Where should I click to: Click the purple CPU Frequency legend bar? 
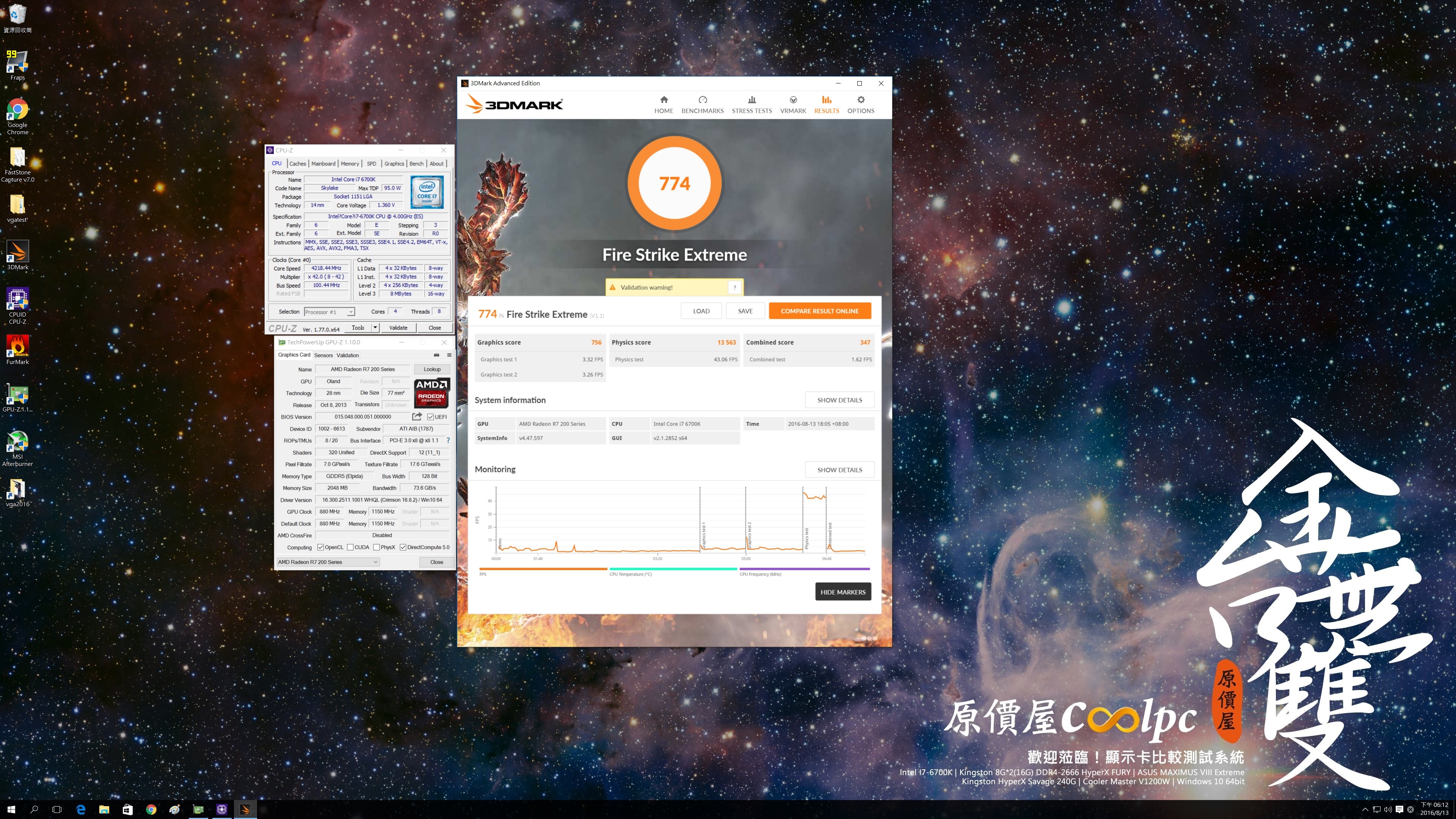[804, 569]
